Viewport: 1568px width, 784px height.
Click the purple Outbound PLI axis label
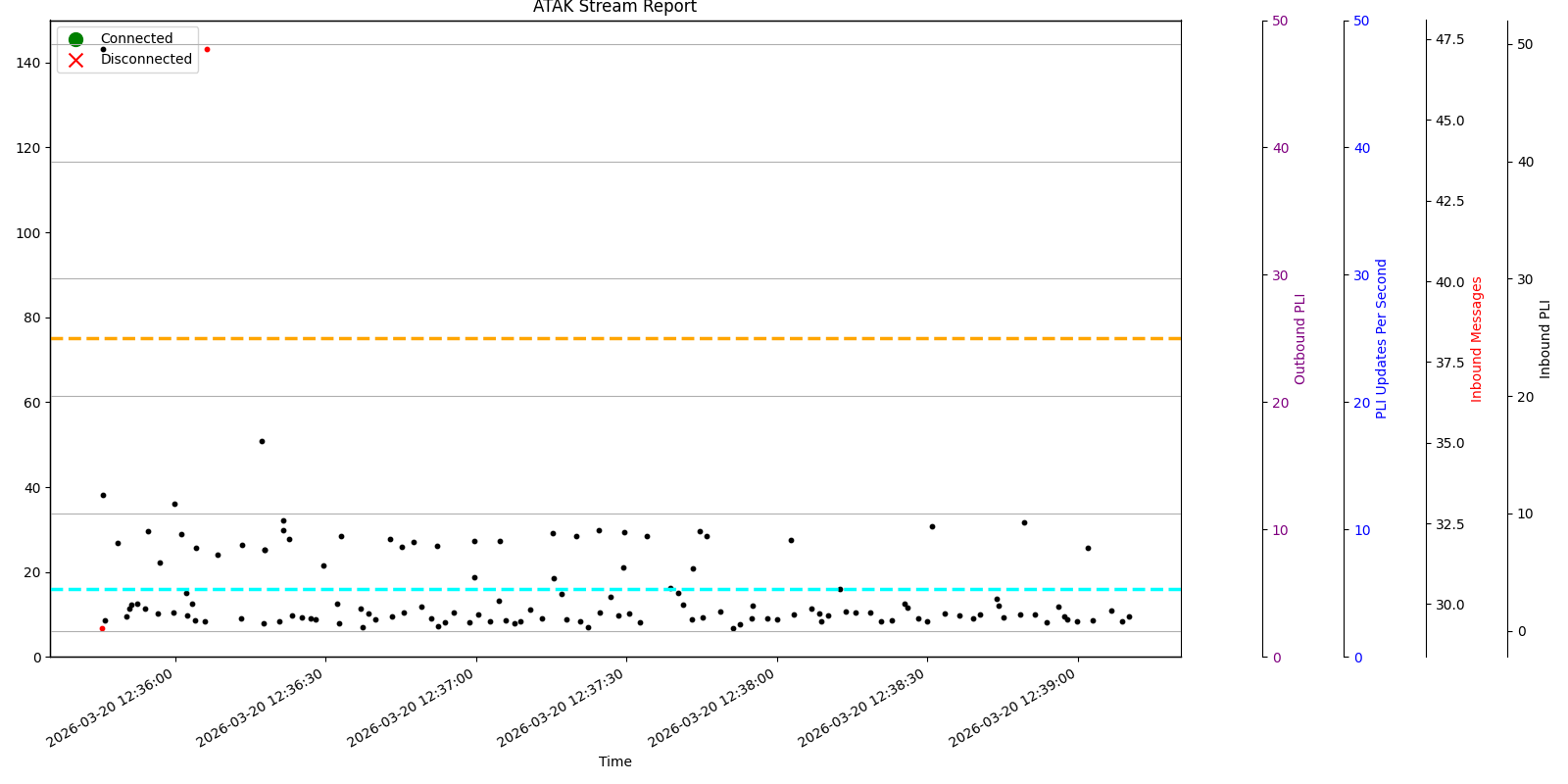point(1300,339)
